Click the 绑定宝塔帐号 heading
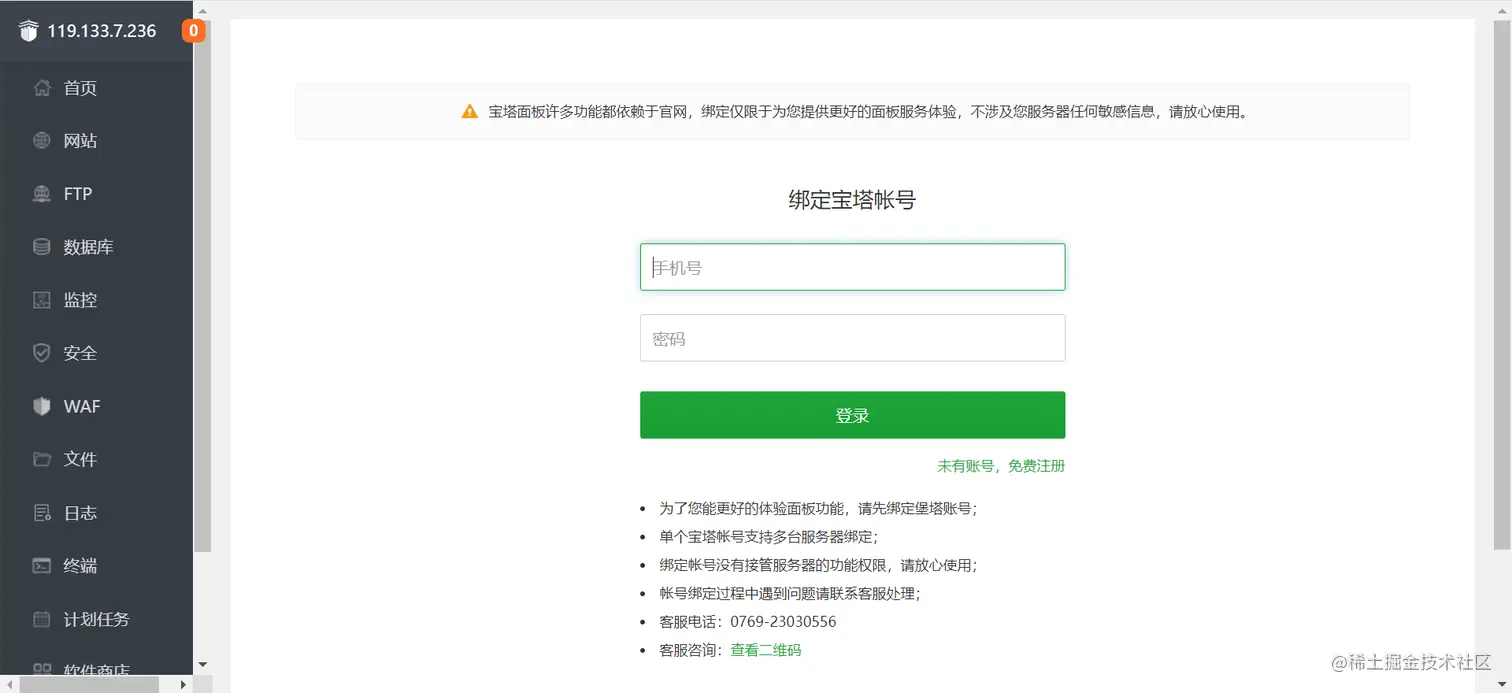Image resolution: width=1512 pixels, height=693 pixels. tap(852, 200)
